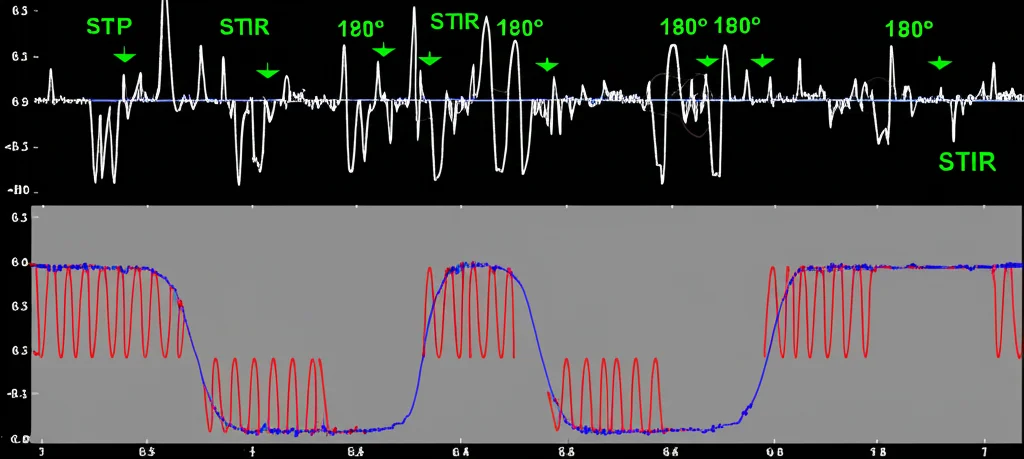1024x459 pixels.
Task: Click the STIR label between two 180° labels
Action: 456,21
